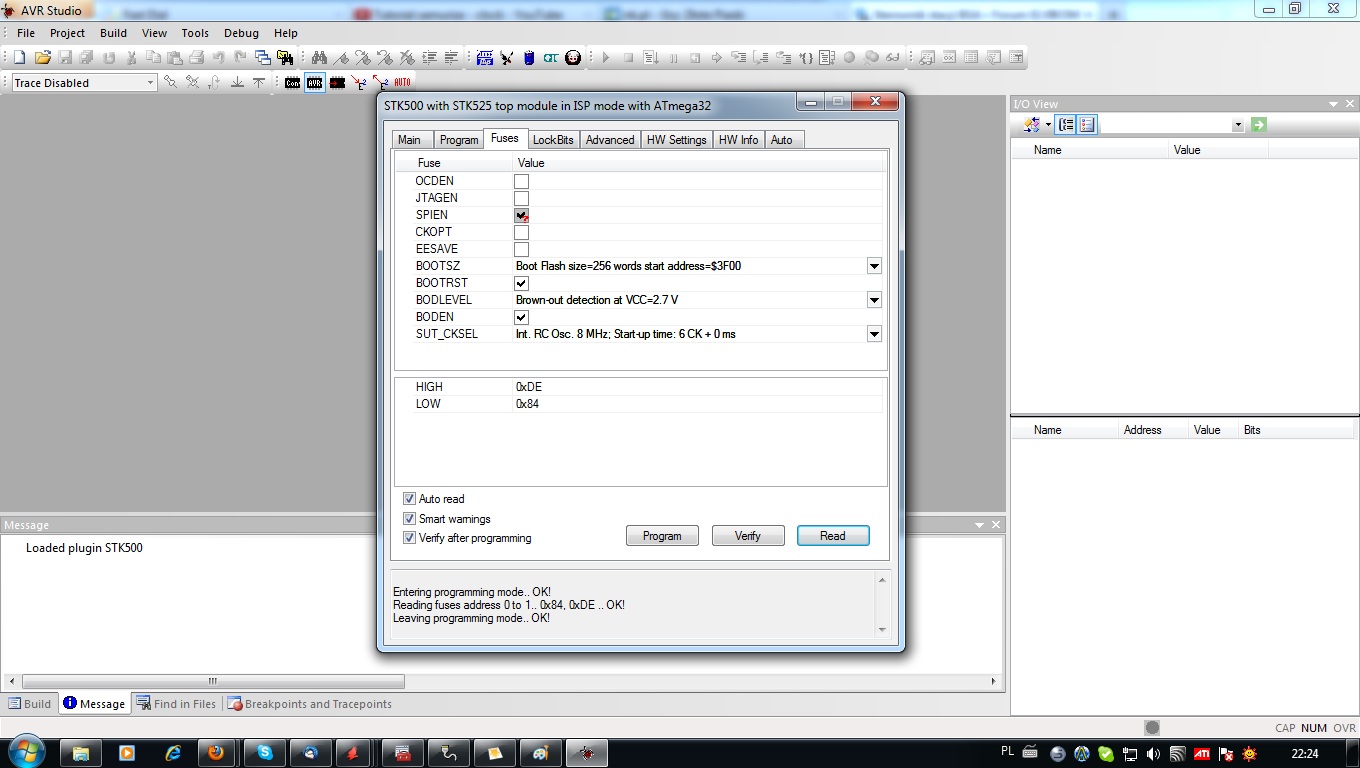This screenshot has height=768, width=1360.
Task: Click the Open File folder icon
Action: [x=43, y=58]
